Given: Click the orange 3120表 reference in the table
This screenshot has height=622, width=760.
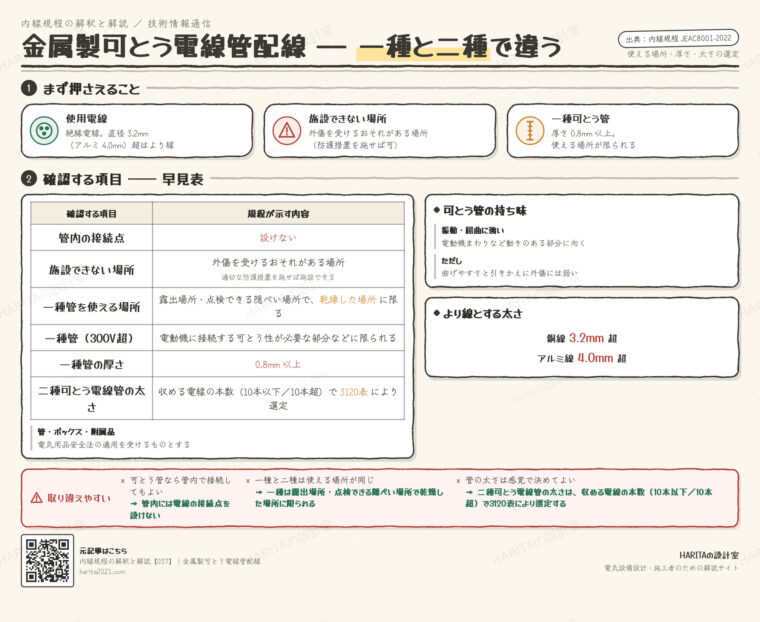Looking at the screenshot, I should coord(353,392).
